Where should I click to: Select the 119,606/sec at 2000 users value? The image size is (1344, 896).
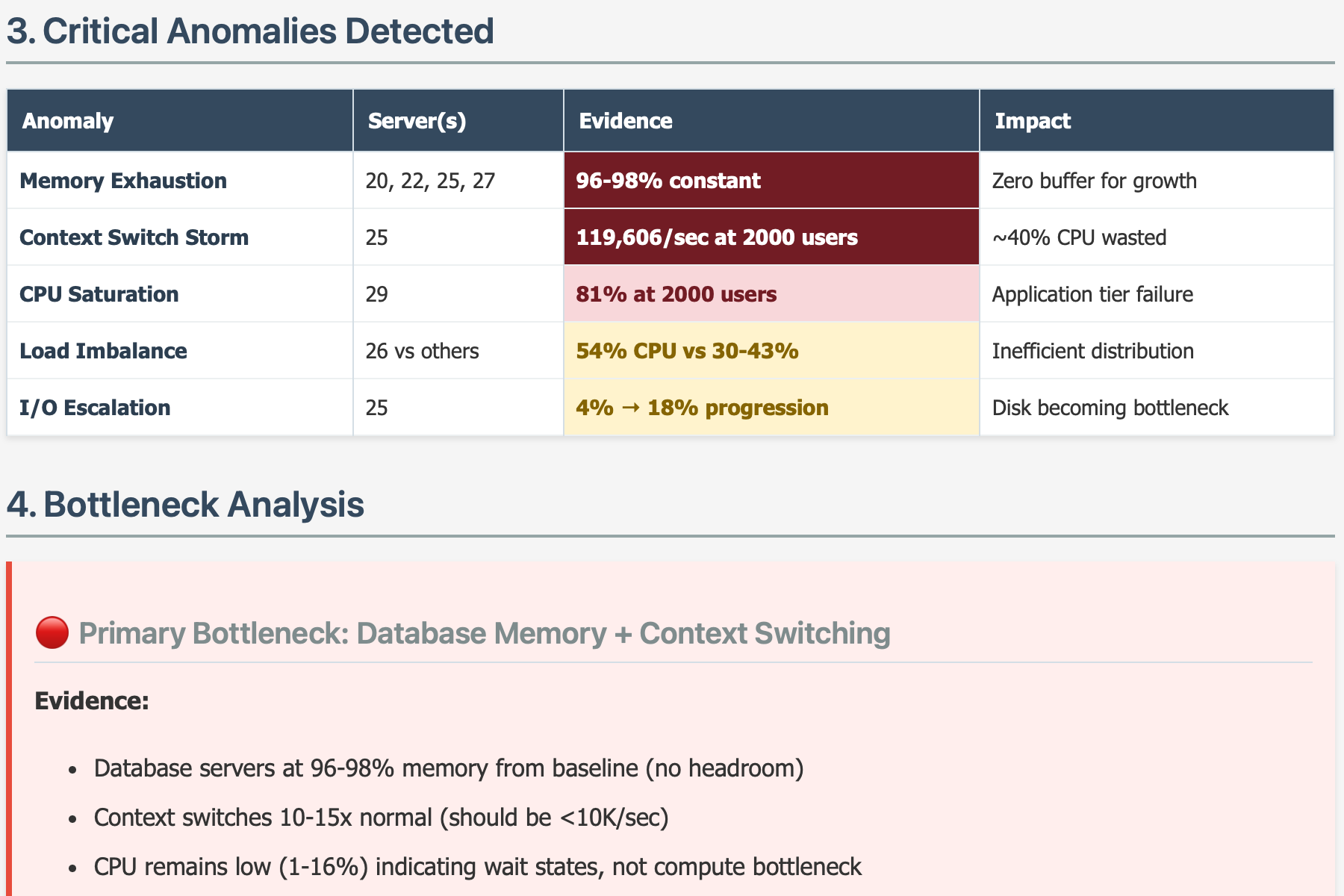coord(717,237)
